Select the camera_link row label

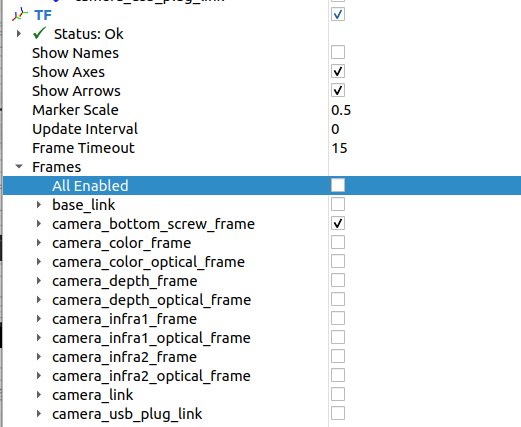pyautogui.click(x=93, y=395)
